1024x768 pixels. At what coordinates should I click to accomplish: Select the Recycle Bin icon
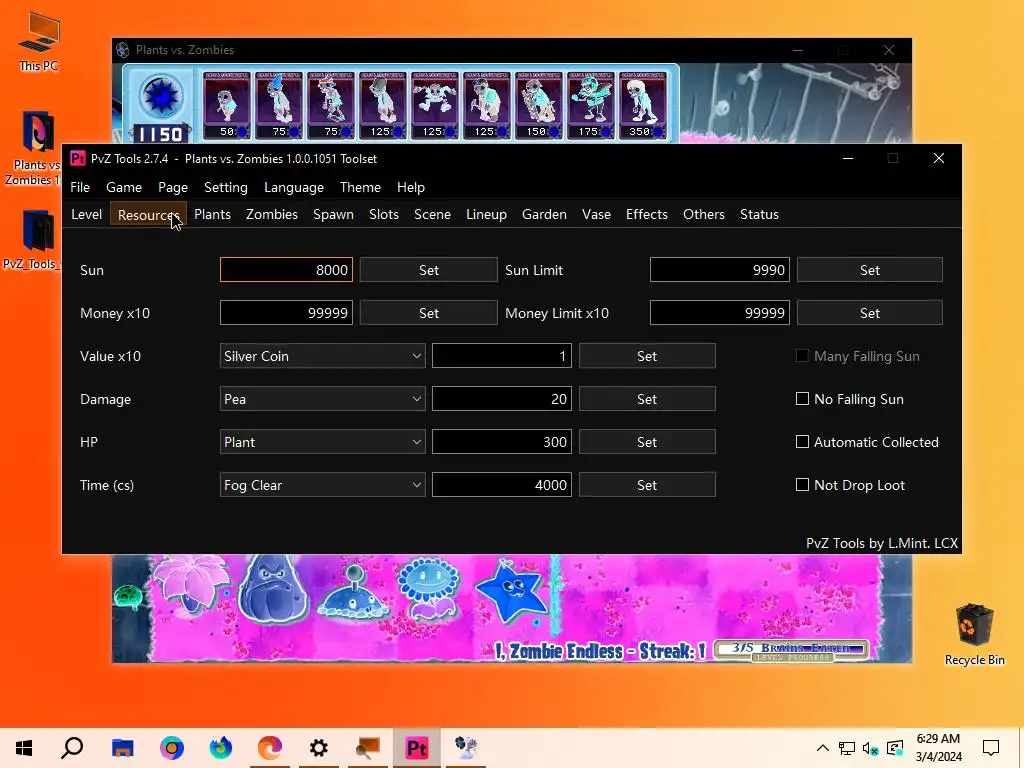[974, 633]
